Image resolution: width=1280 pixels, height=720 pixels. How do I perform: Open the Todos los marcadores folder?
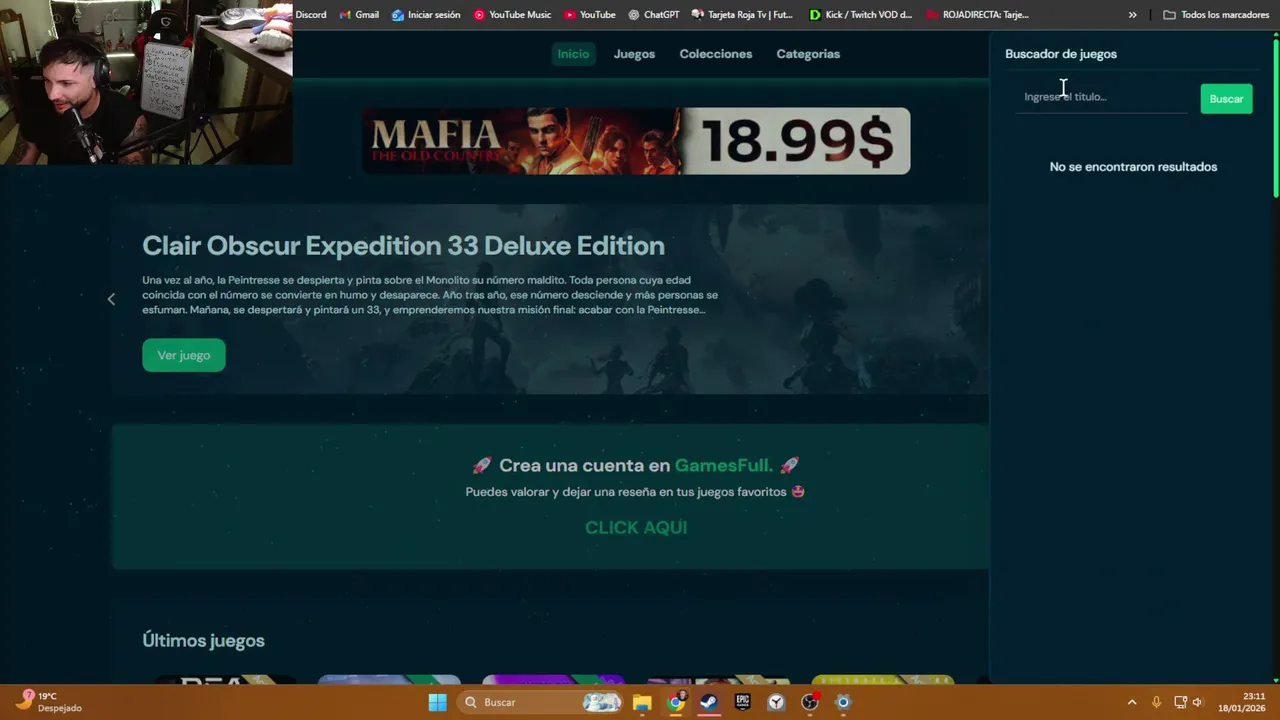tap(1216, 15)
